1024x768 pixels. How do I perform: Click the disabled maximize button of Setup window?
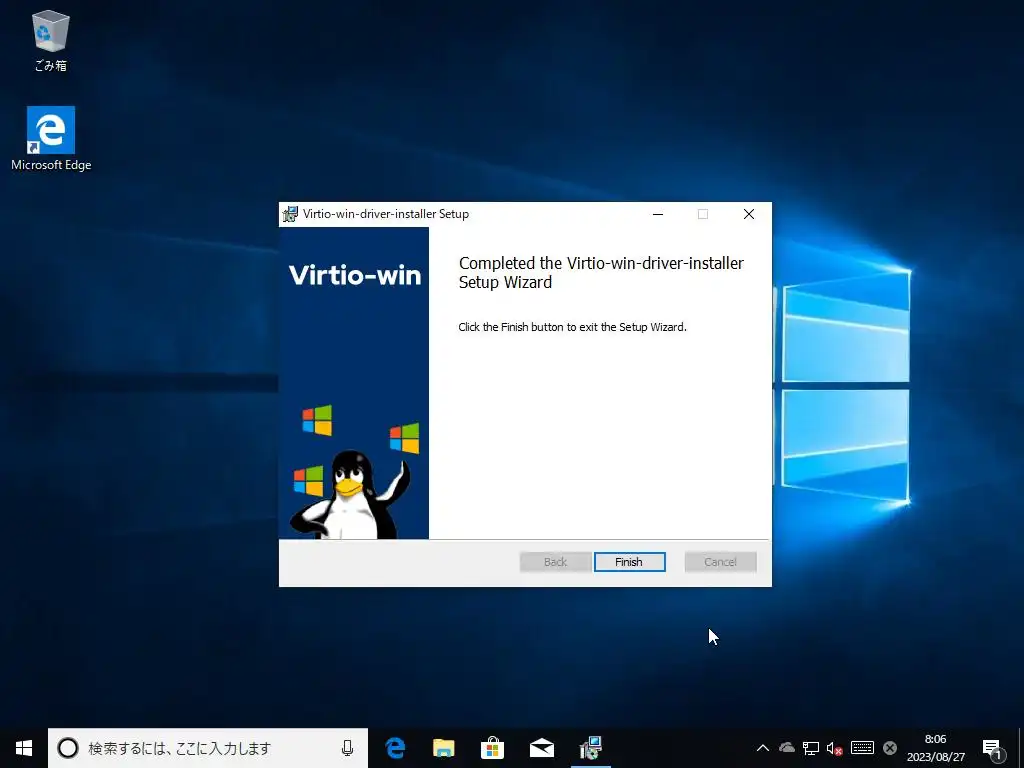pos(703,214)
